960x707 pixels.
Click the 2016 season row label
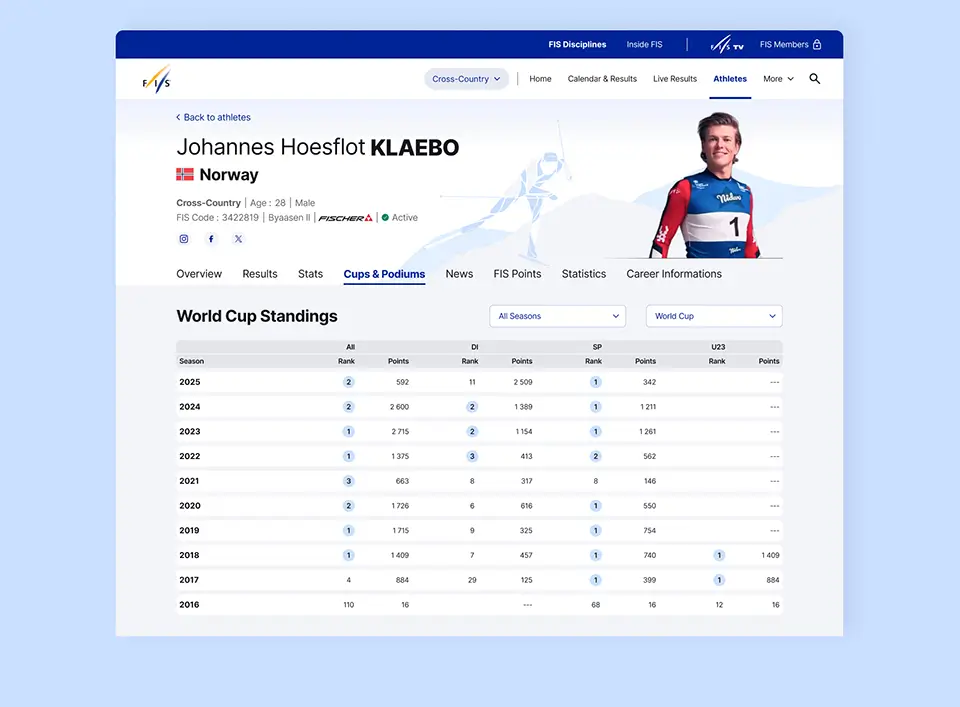[189, 605]
